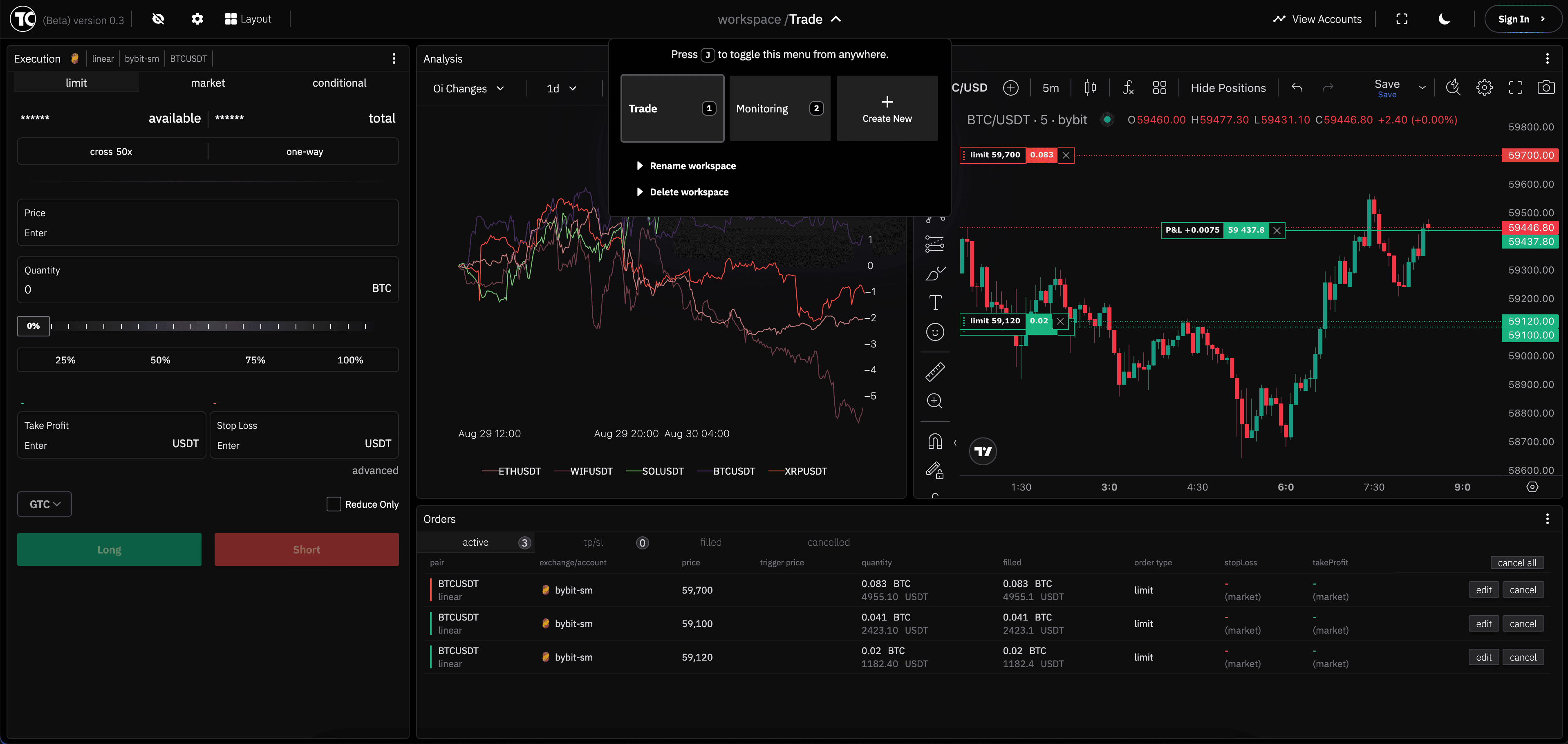Focus the Quantity input field
The width and height of the screenshot is (1568, 744).
point(208,280)
